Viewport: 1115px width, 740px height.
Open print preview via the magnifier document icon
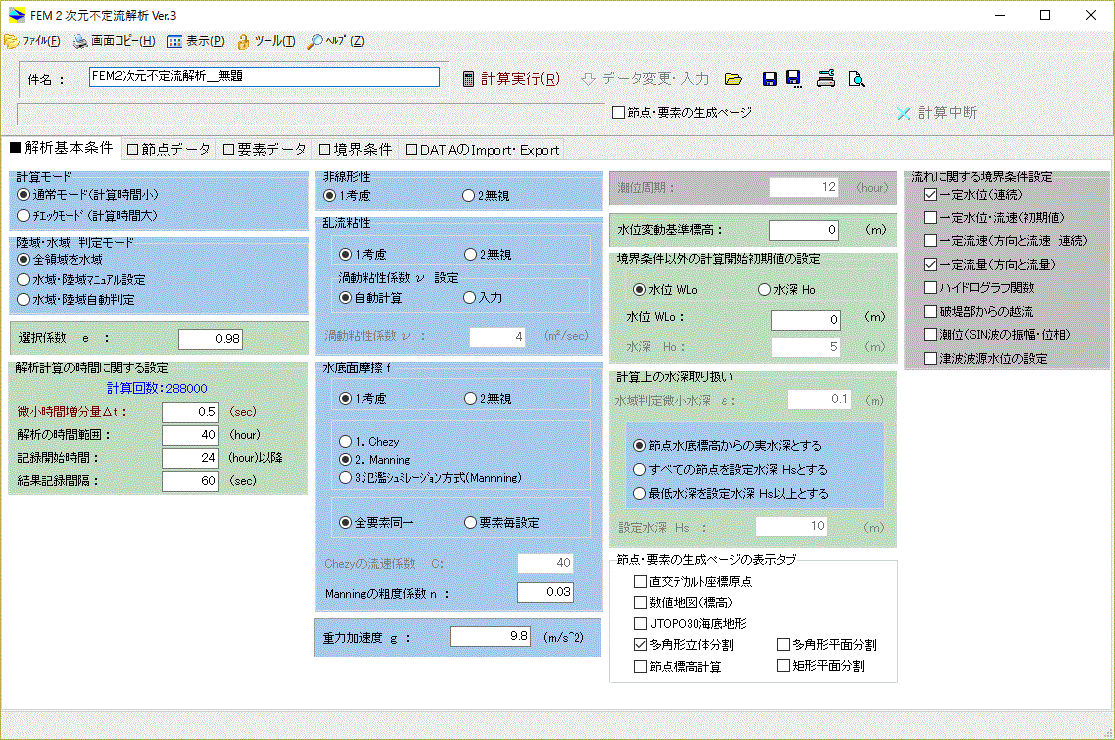856,78
